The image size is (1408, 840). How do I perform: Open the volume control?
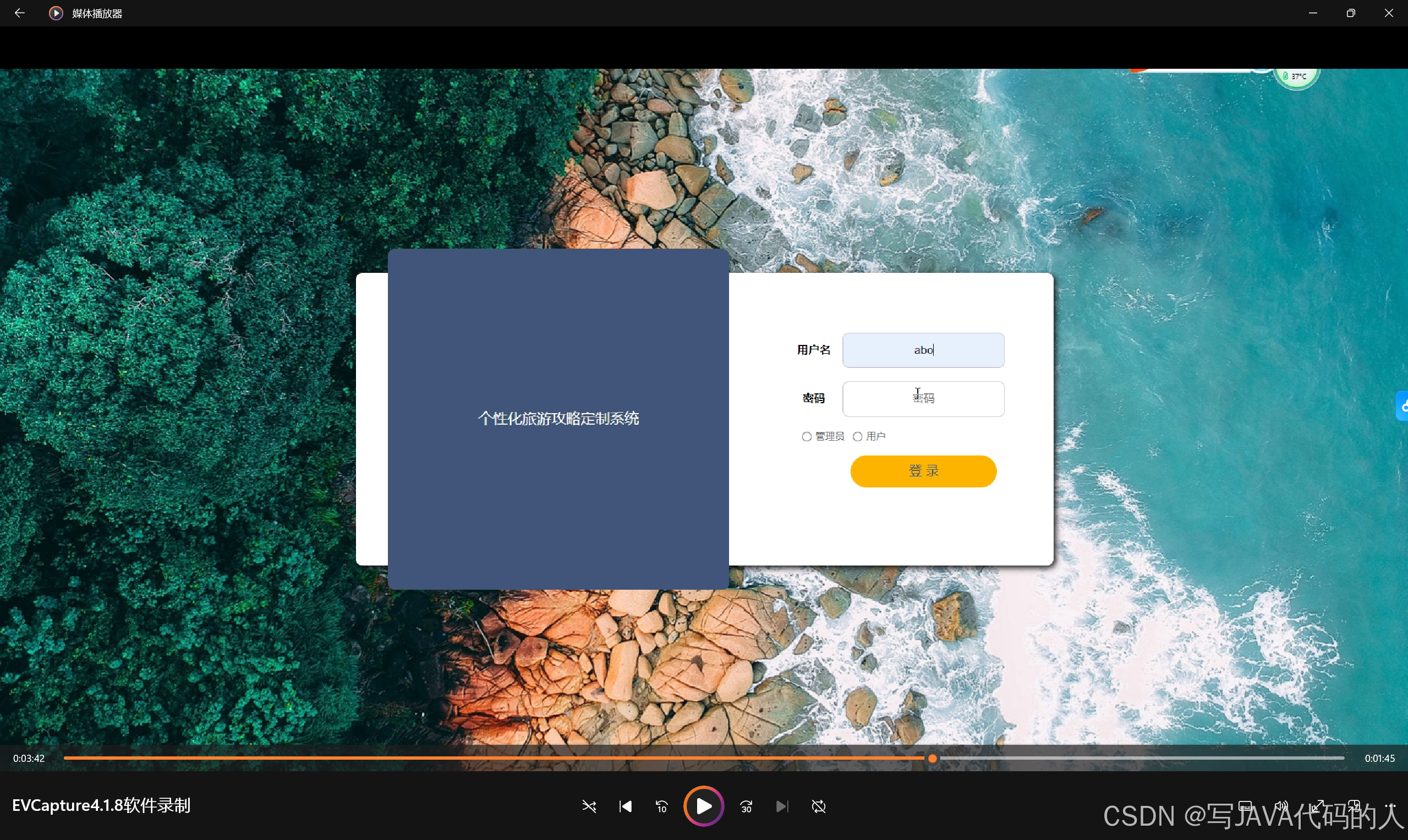click(x=1280, y=806)
